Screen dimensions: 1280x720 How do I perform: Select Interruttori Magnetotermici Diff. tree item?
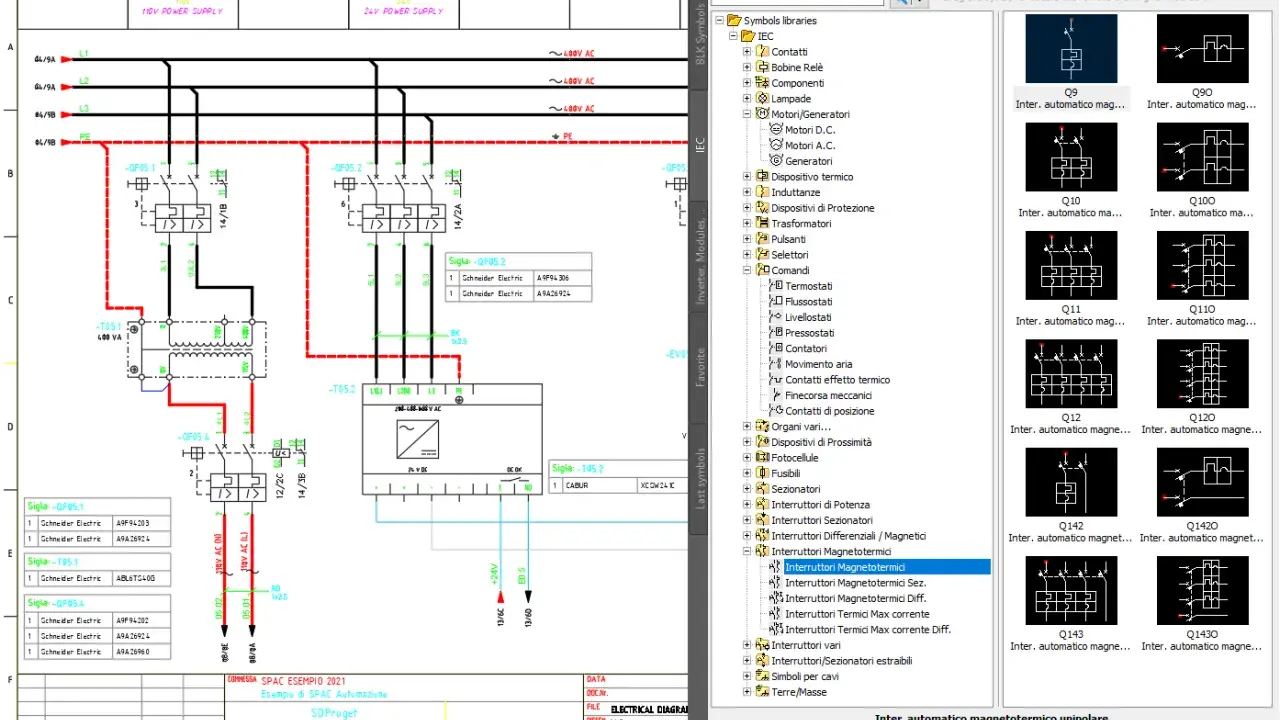coord(855,598)
